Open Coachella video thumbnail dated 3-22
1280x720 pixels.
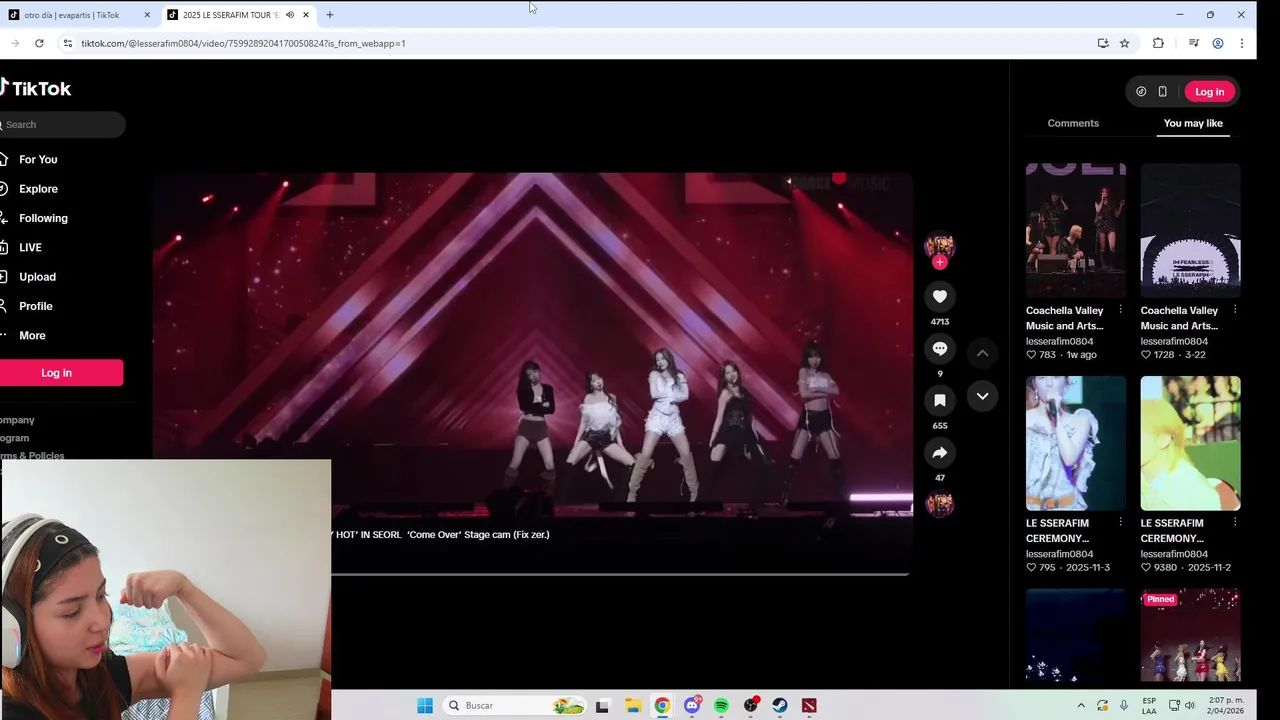(1190, 231)
